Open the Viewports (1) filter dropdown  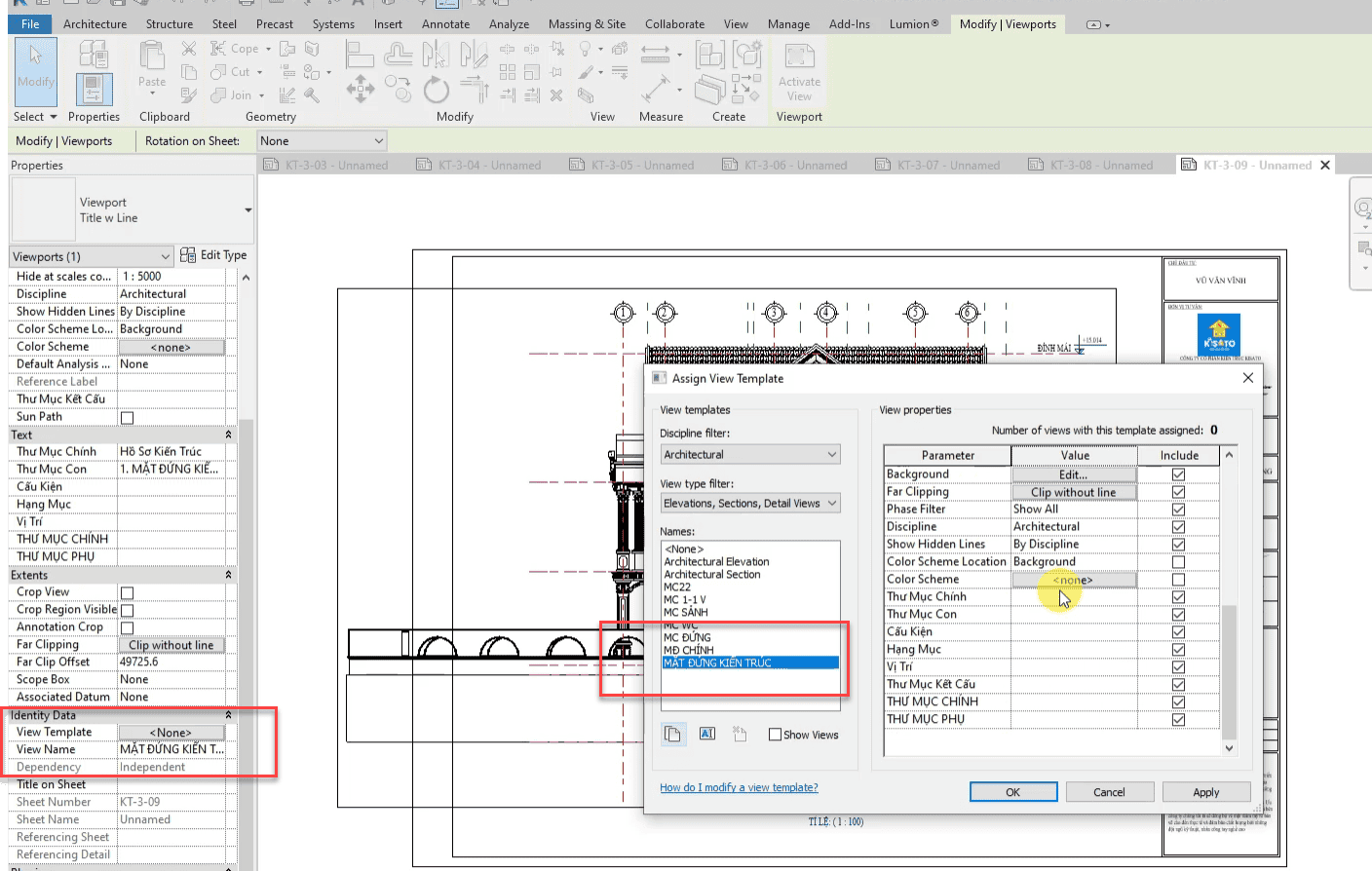point(92,256)
